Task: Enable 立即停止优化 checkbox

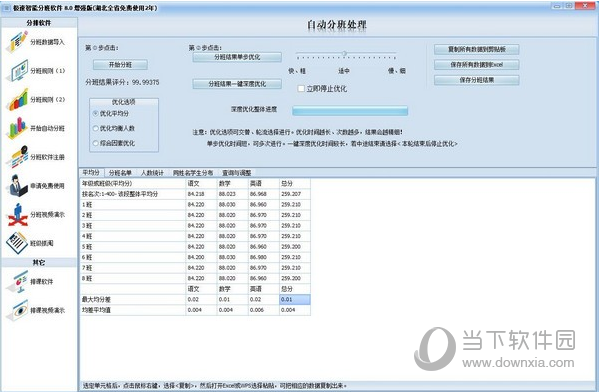Action: (301, 89)
